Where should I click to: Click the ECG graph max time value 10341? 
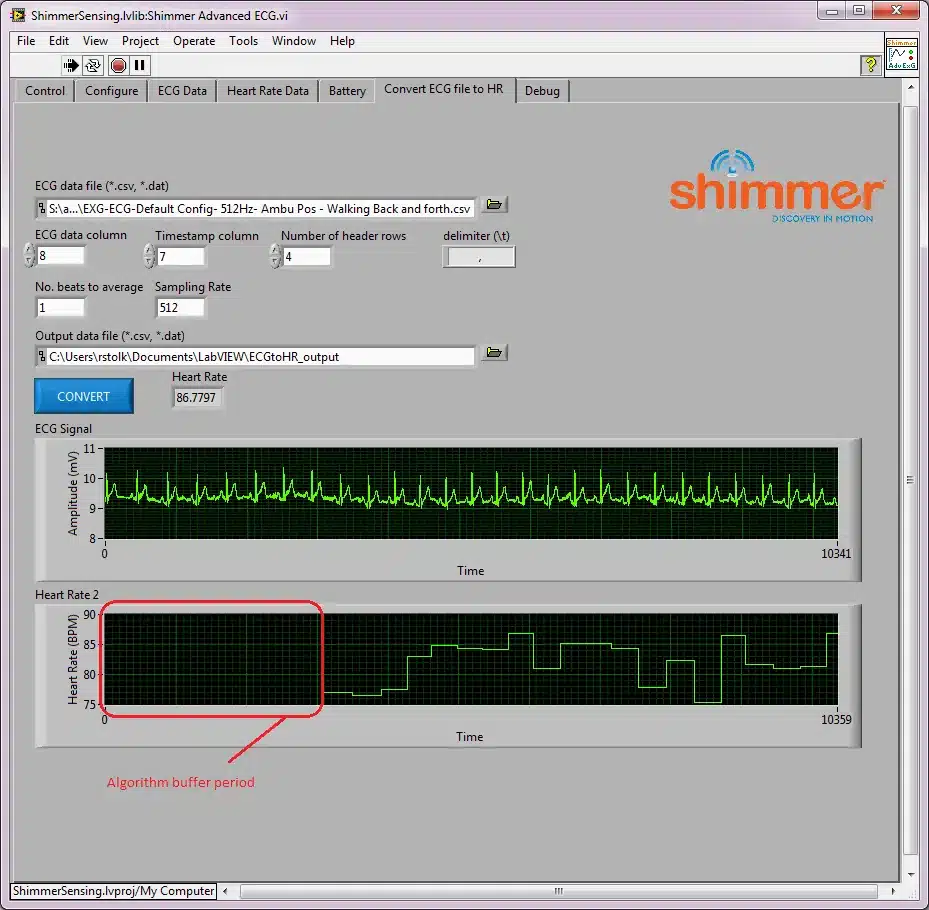click(836, 553)
